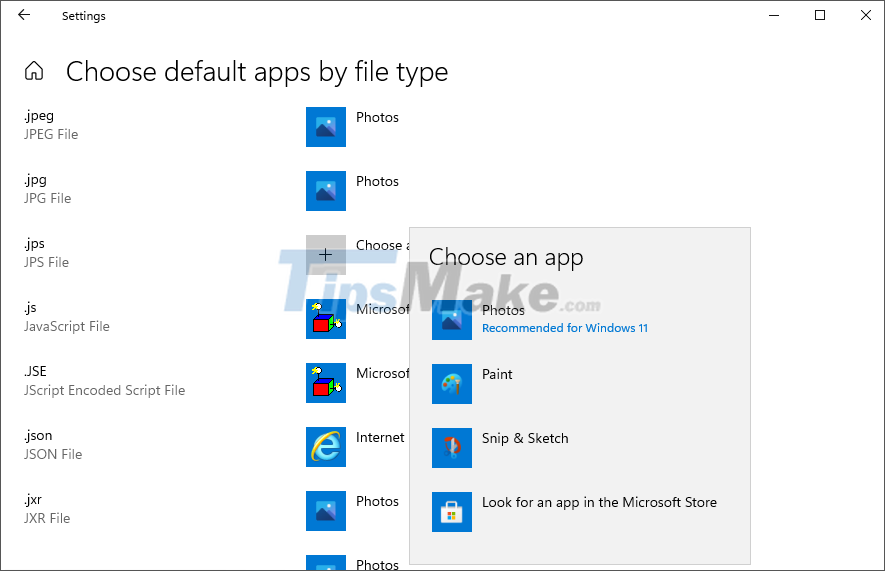Click the Photos label for .jpg
885x571 pixels.
(377, 181)
